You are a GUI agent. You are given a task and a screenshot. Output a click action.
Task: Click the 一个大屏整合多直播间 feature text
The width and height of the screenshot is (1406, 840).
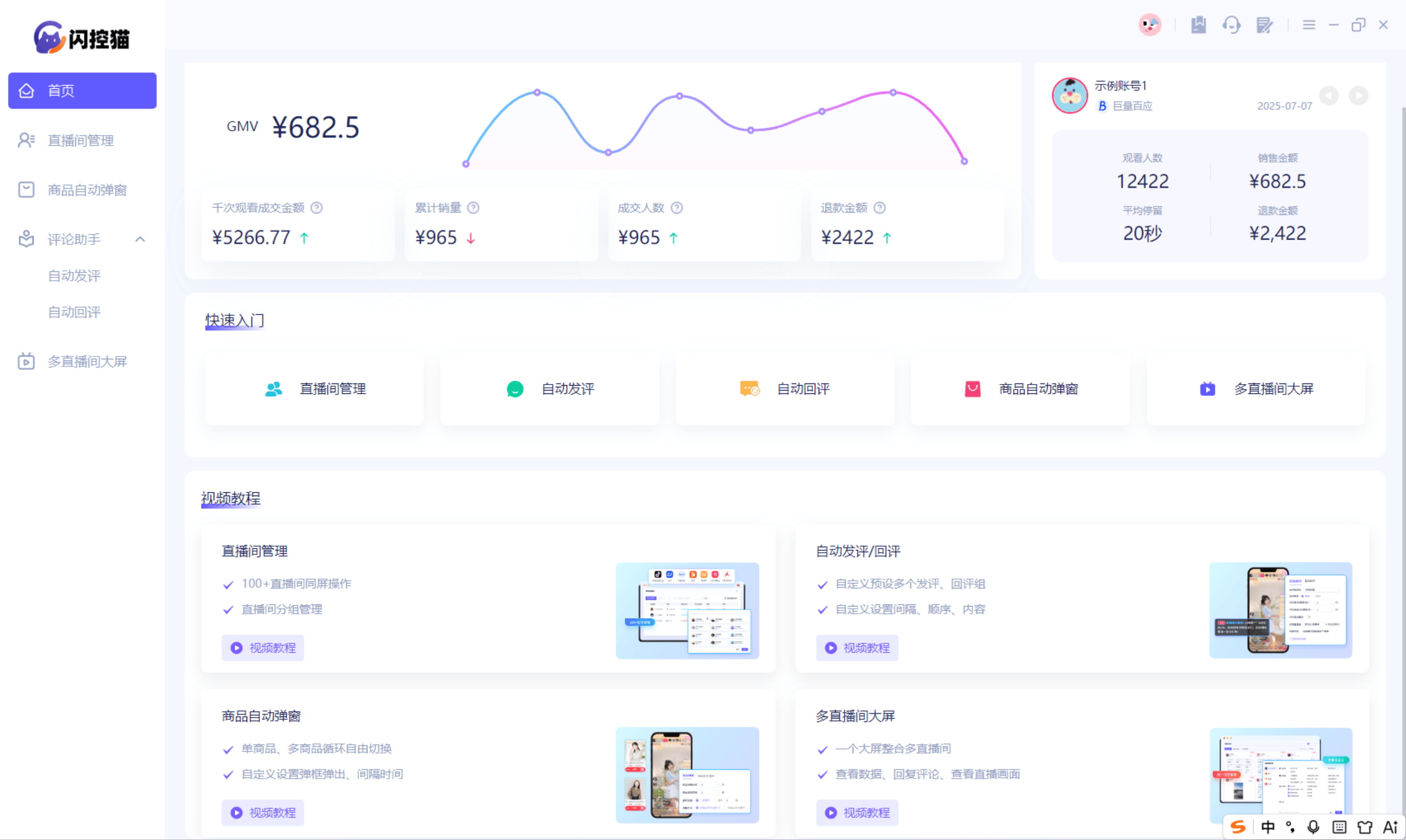(x=893, y=748)
